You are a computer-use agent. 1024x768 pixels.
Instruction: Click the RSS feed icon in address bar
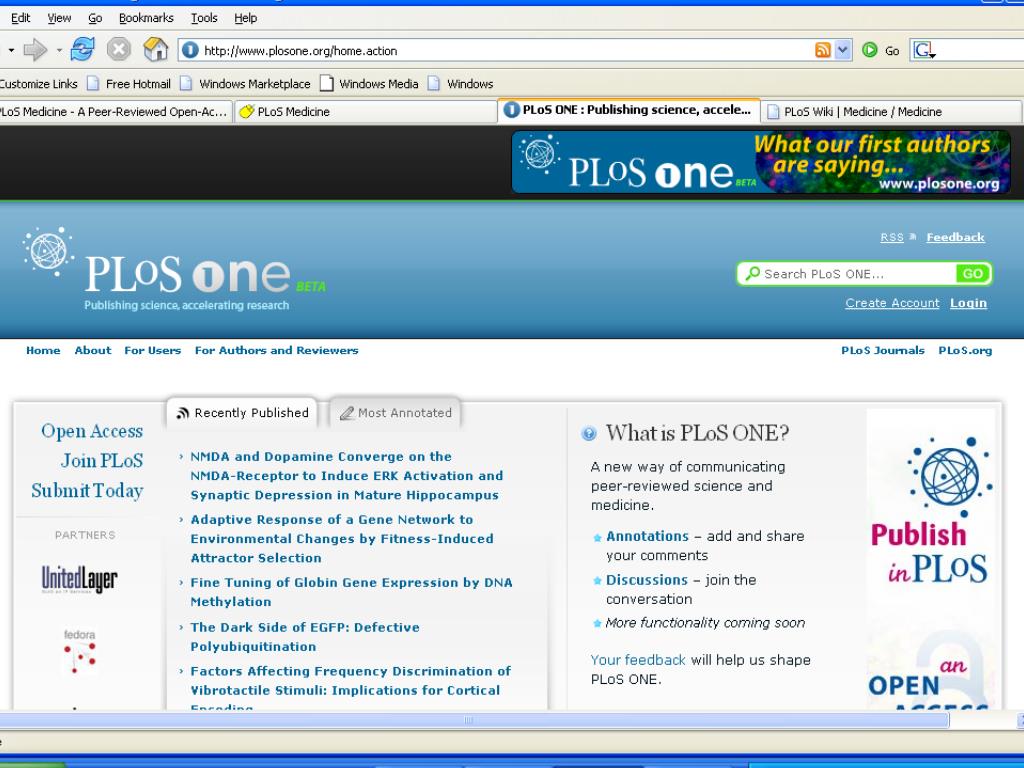click(823, 50)
